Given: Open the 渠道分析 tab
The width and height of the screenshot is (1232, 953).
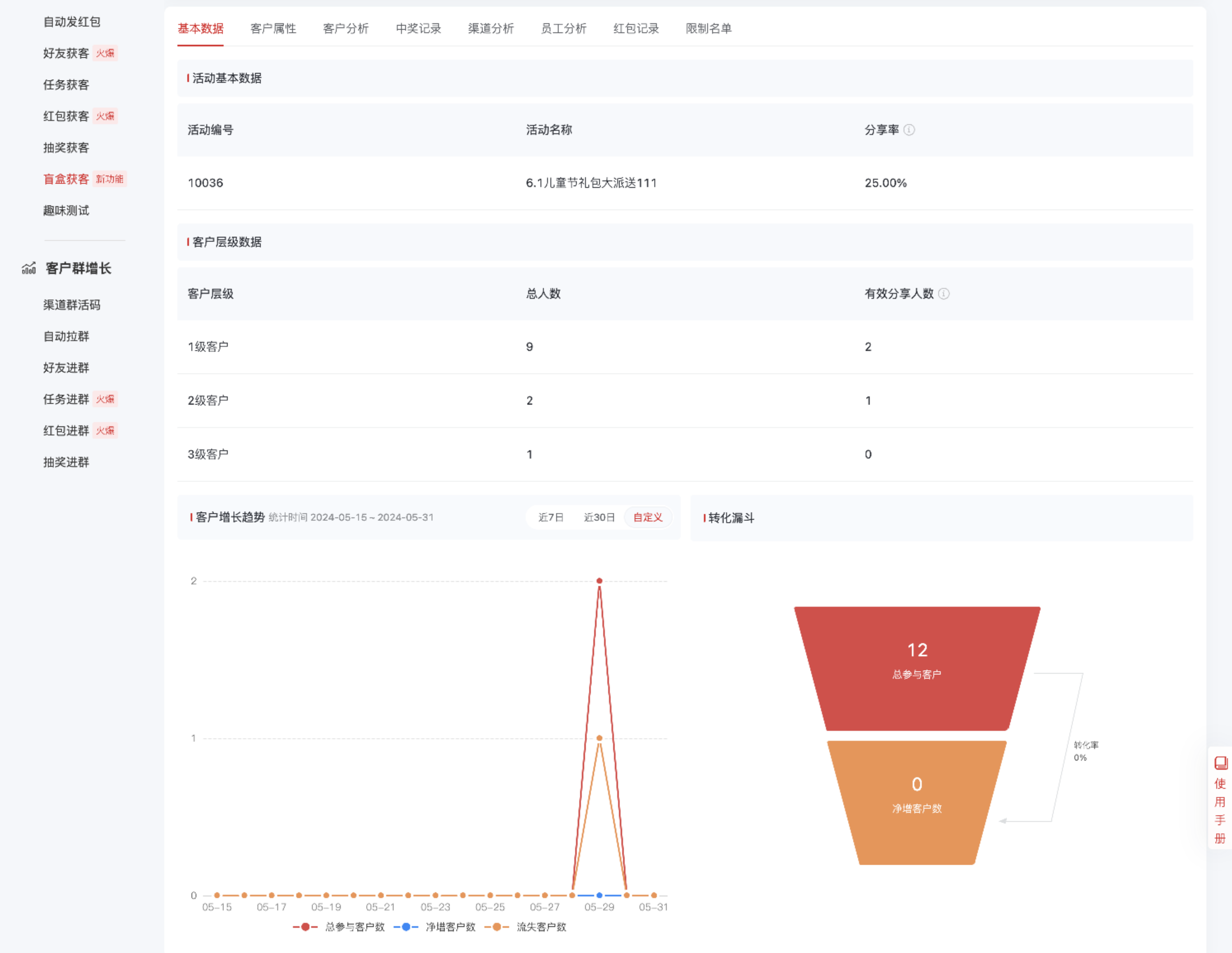Looking at the screenshot, I should (x=490, y=29).
